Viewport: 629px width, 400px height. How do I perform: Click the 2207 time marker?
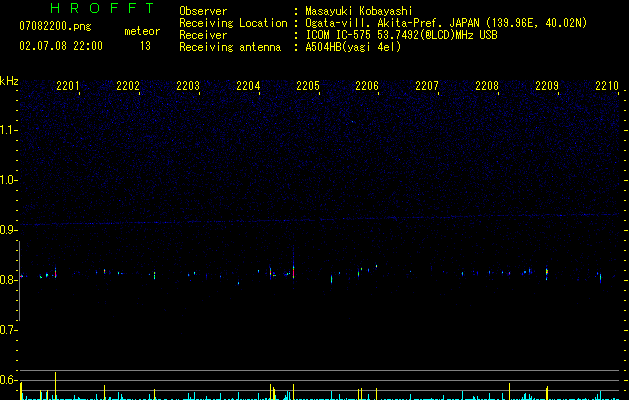tap(427, 86)
